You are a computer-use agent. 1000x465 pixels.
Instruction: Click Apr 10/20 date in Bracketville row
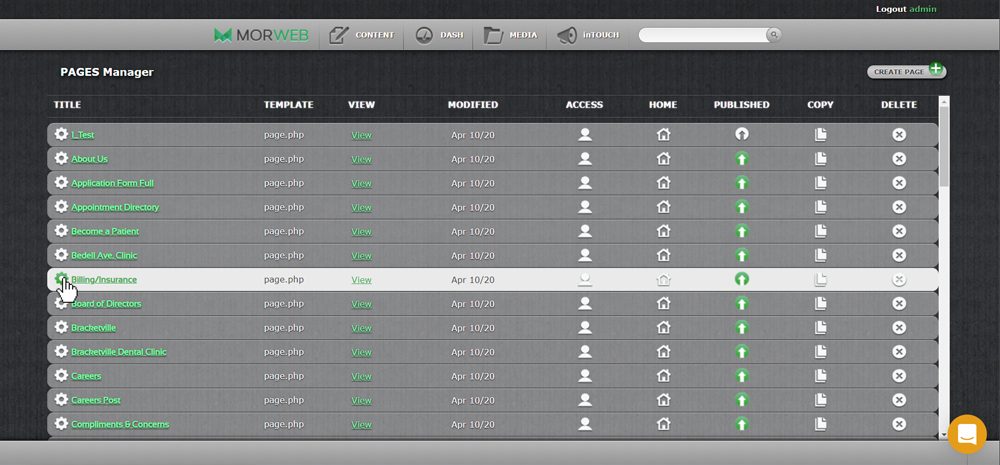point(473,328)
